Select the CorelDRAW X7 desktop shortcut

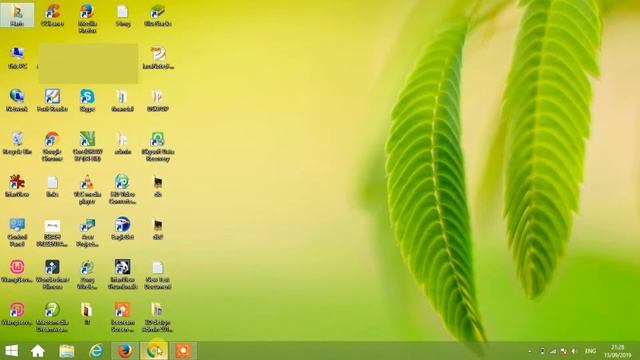tap(87, 146)
